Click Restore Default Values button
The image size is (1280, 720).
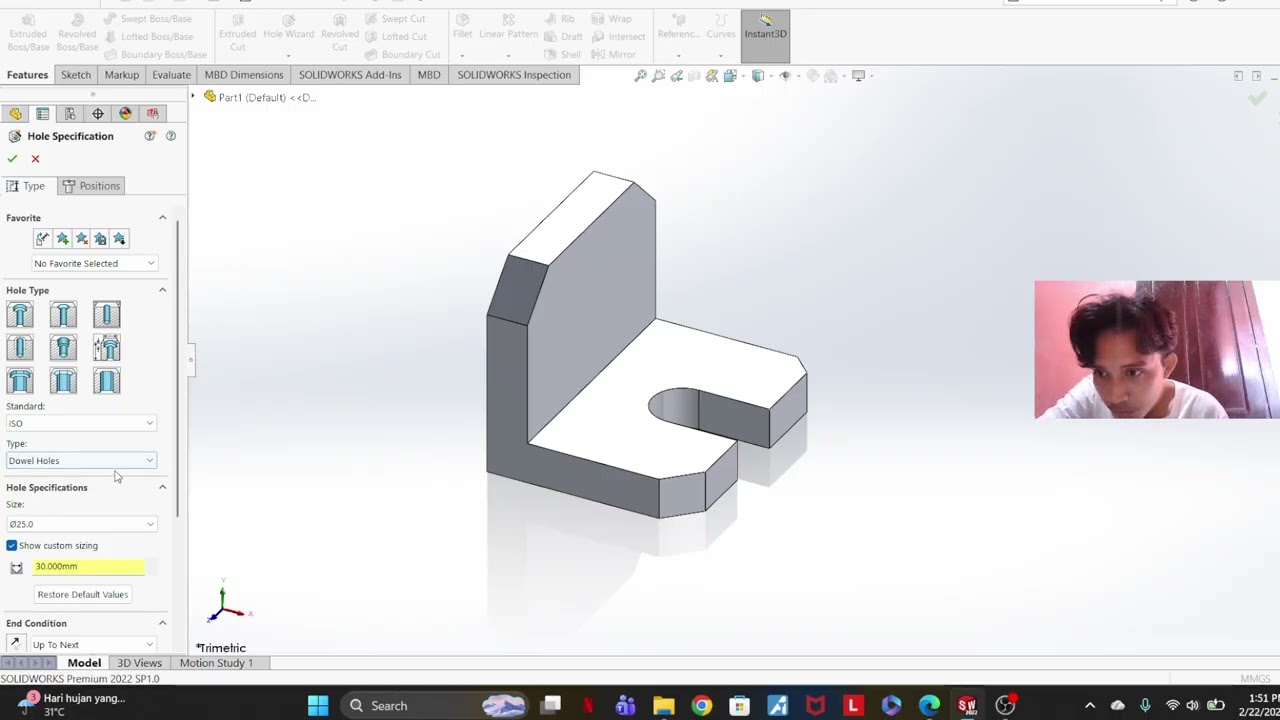[x=83, y=594]
